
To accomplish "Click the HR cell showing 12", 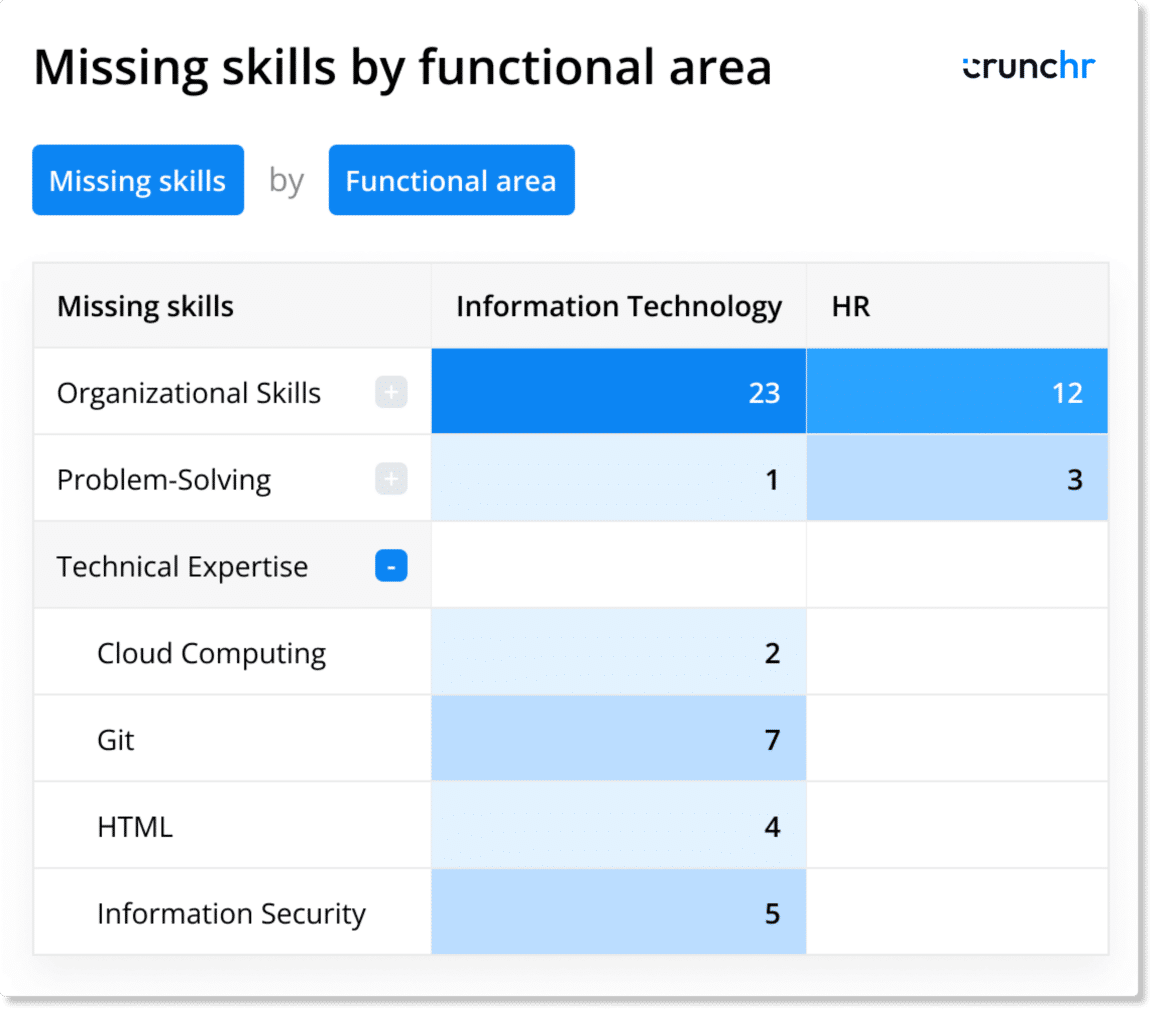I will (x=956, y=392).
